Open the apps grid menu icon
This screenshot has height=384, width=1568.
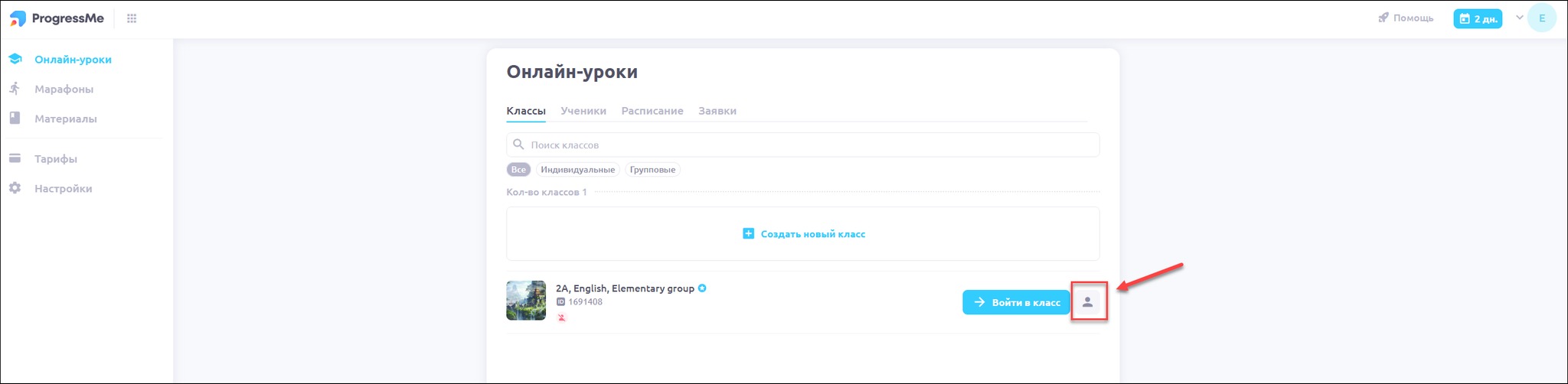[132, 18]
